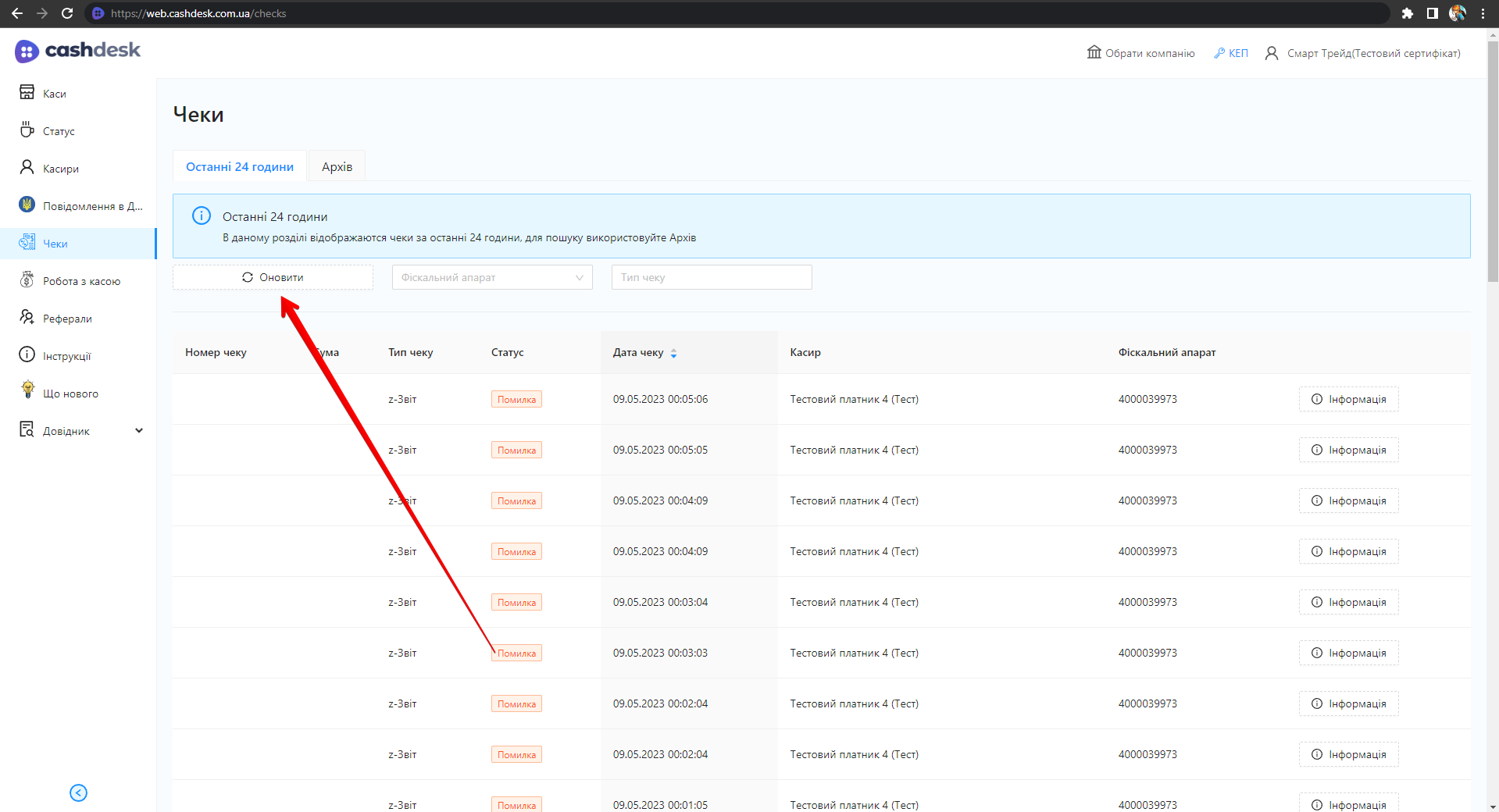Open the Реферали sidebar section

[x=67, y=319]
